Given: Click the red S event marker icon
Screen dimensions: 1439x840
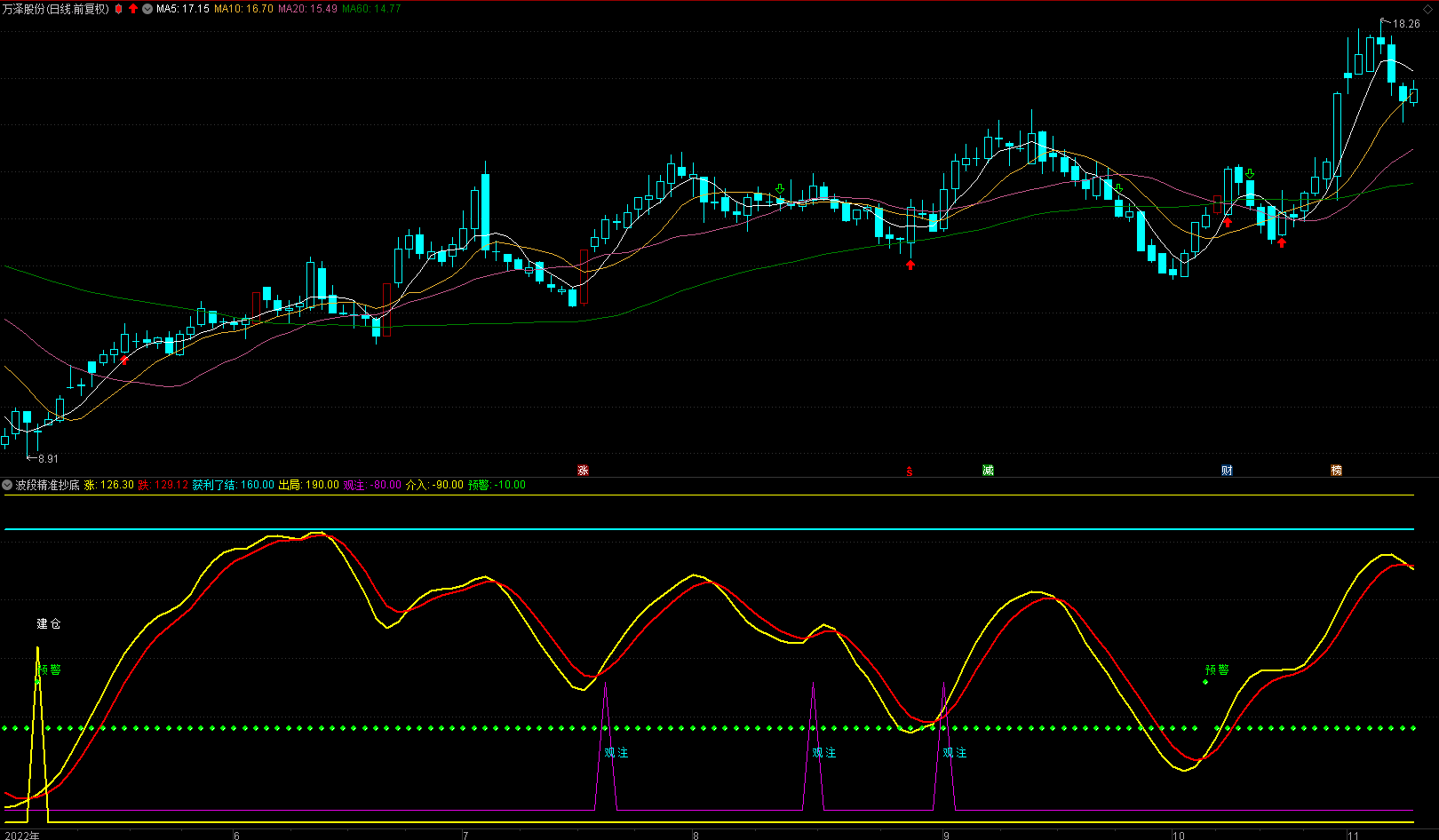Looking at the screenshot, I should pyautogui.click(x=910, y=471).
